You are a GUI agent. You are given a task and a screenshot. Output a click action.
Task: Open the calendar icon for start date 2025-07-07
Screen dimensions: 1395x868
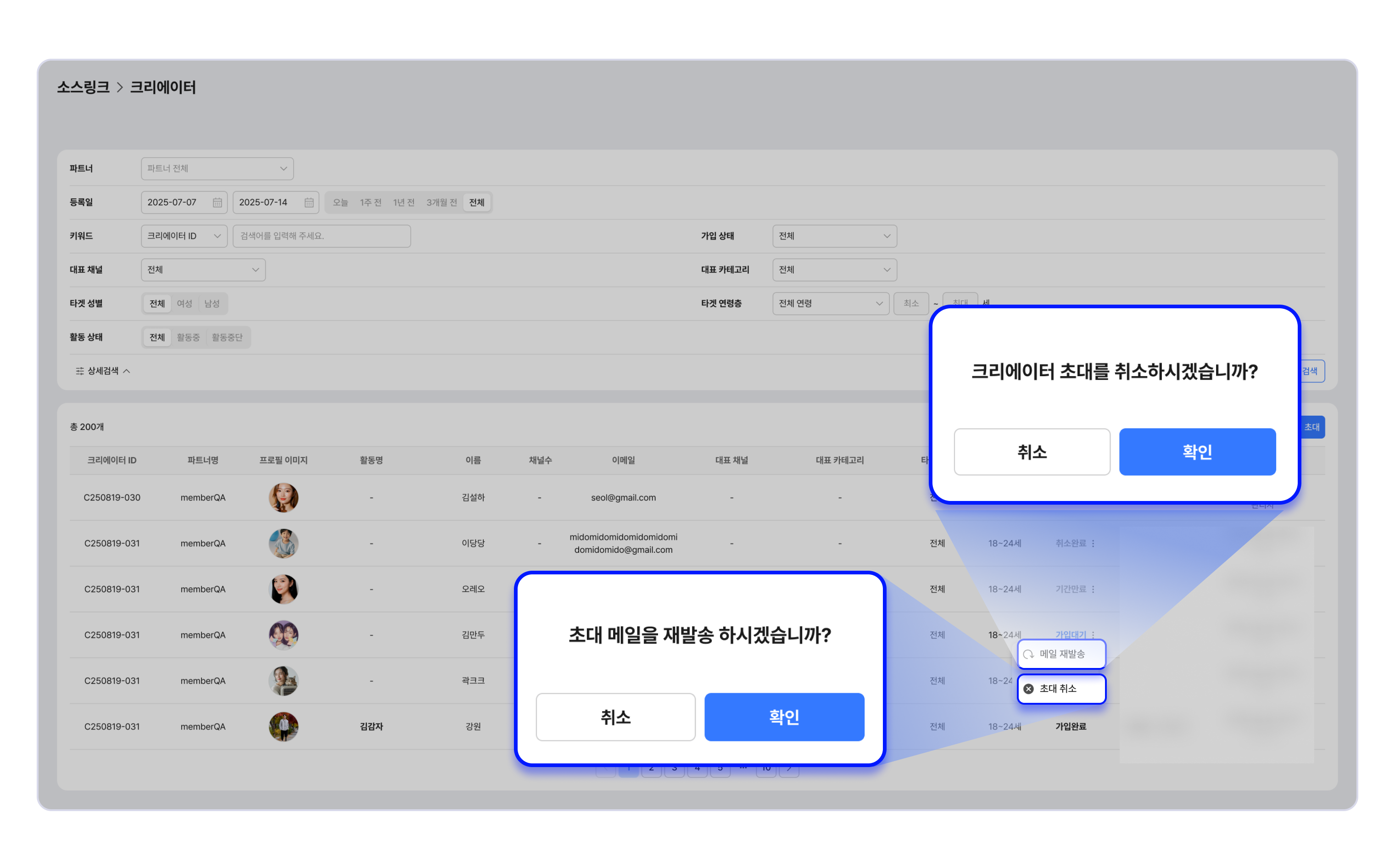coord(217,203)
